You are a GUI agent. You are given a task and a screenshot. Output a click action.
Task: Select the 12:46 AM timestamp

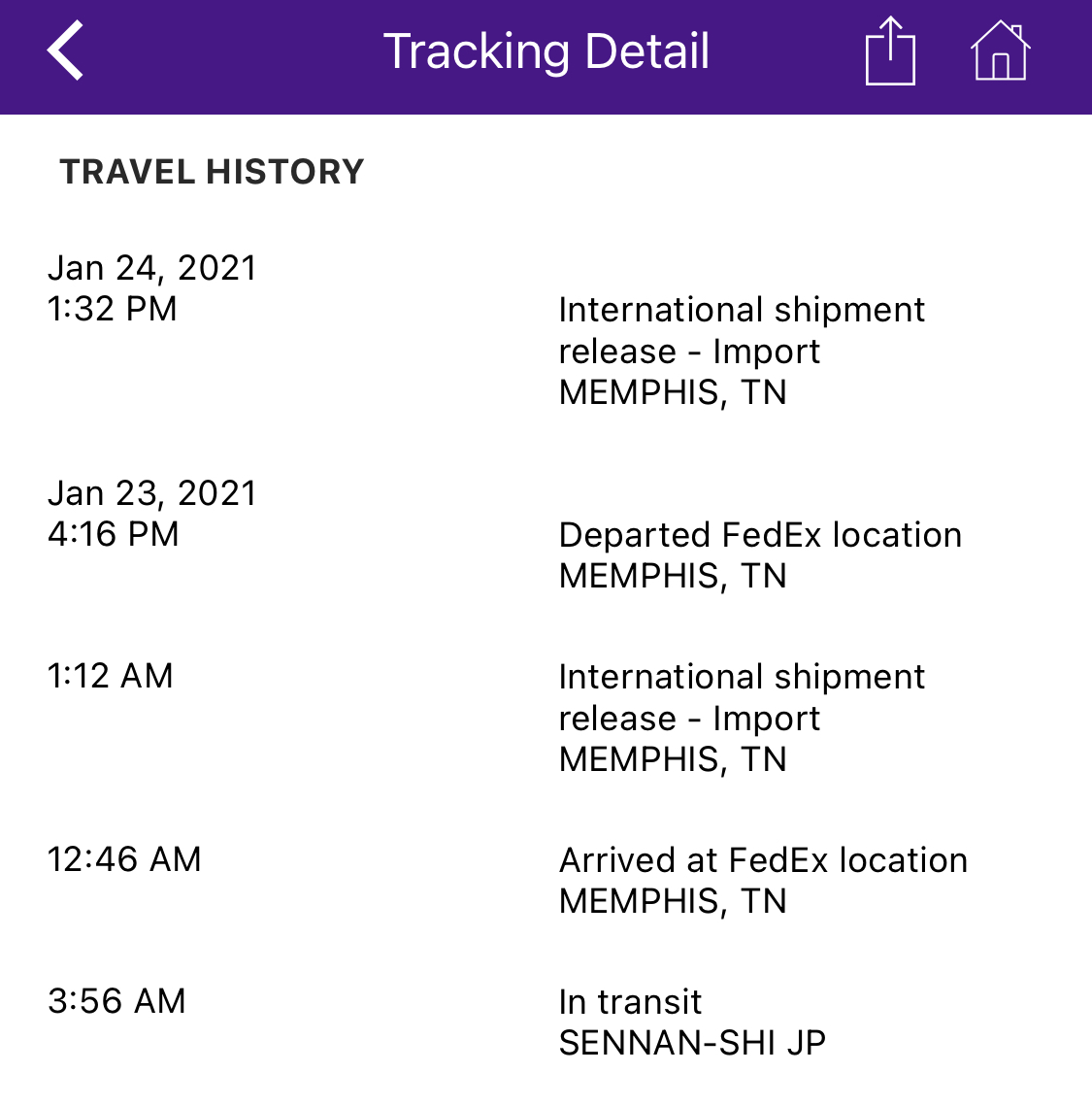pyautogui.click(x=124, y=859)
